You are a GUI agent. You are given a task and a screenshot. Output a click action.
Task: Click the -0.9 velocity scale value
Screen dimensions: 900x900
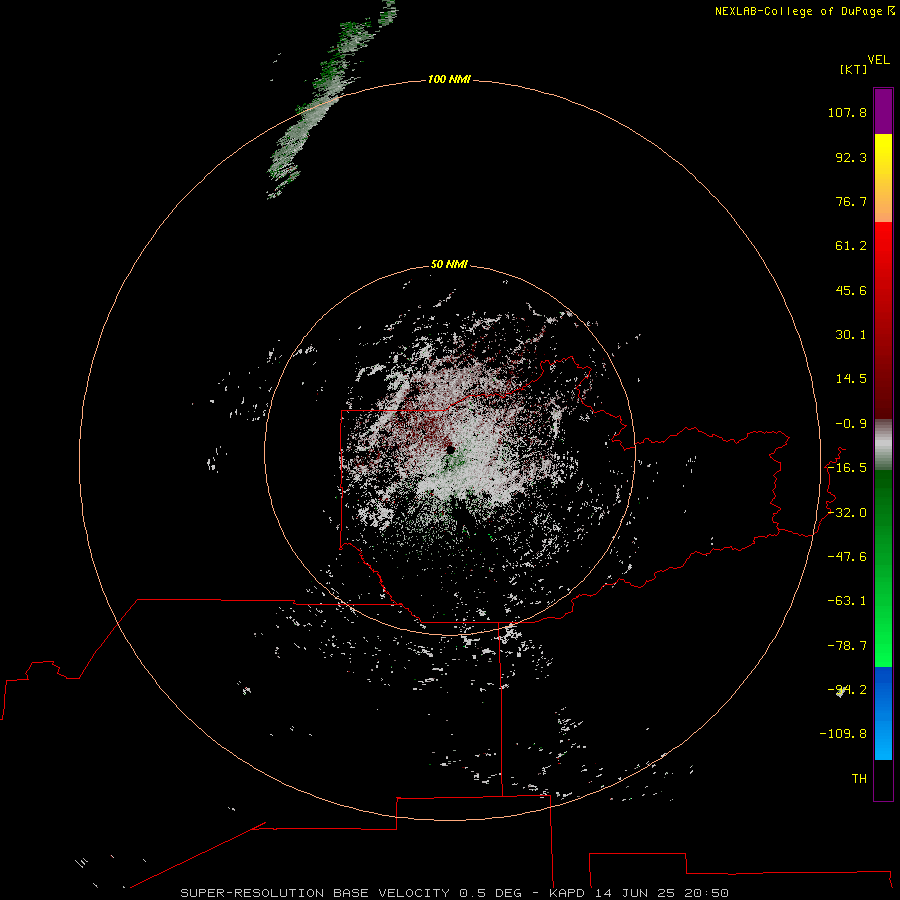tap(851, 424)
